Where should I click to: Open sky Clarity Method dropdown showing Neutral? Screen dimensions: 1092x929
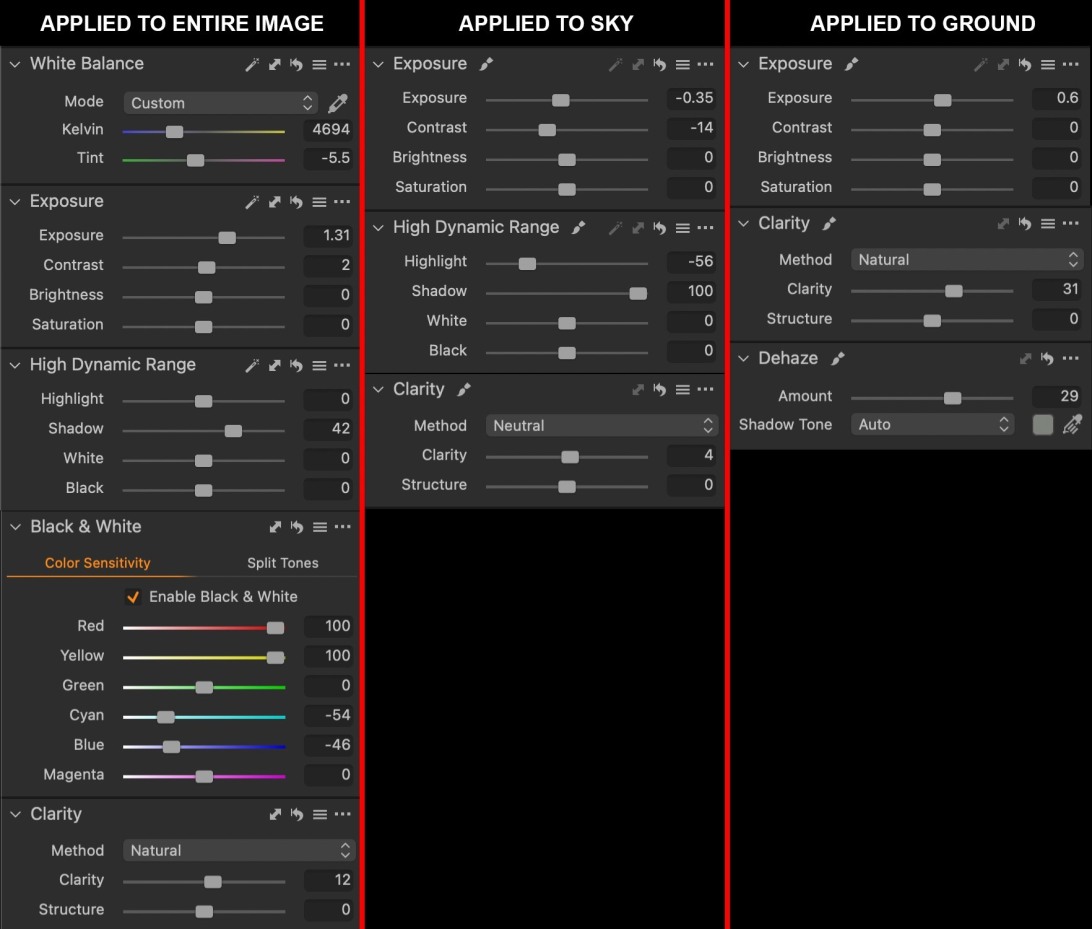coord(602,426)
